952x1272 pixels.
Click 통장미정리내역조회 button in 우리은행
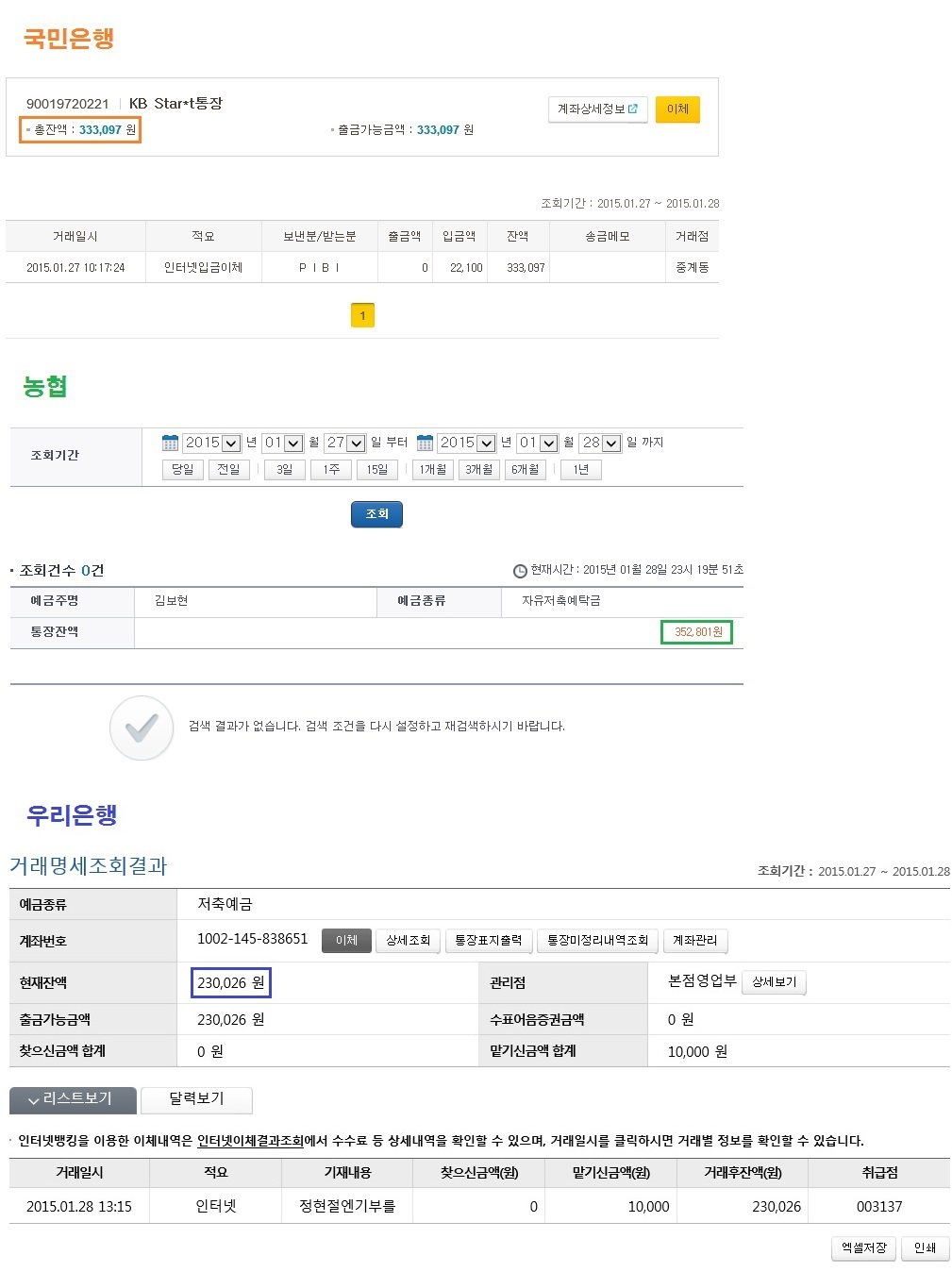(598, 941)
